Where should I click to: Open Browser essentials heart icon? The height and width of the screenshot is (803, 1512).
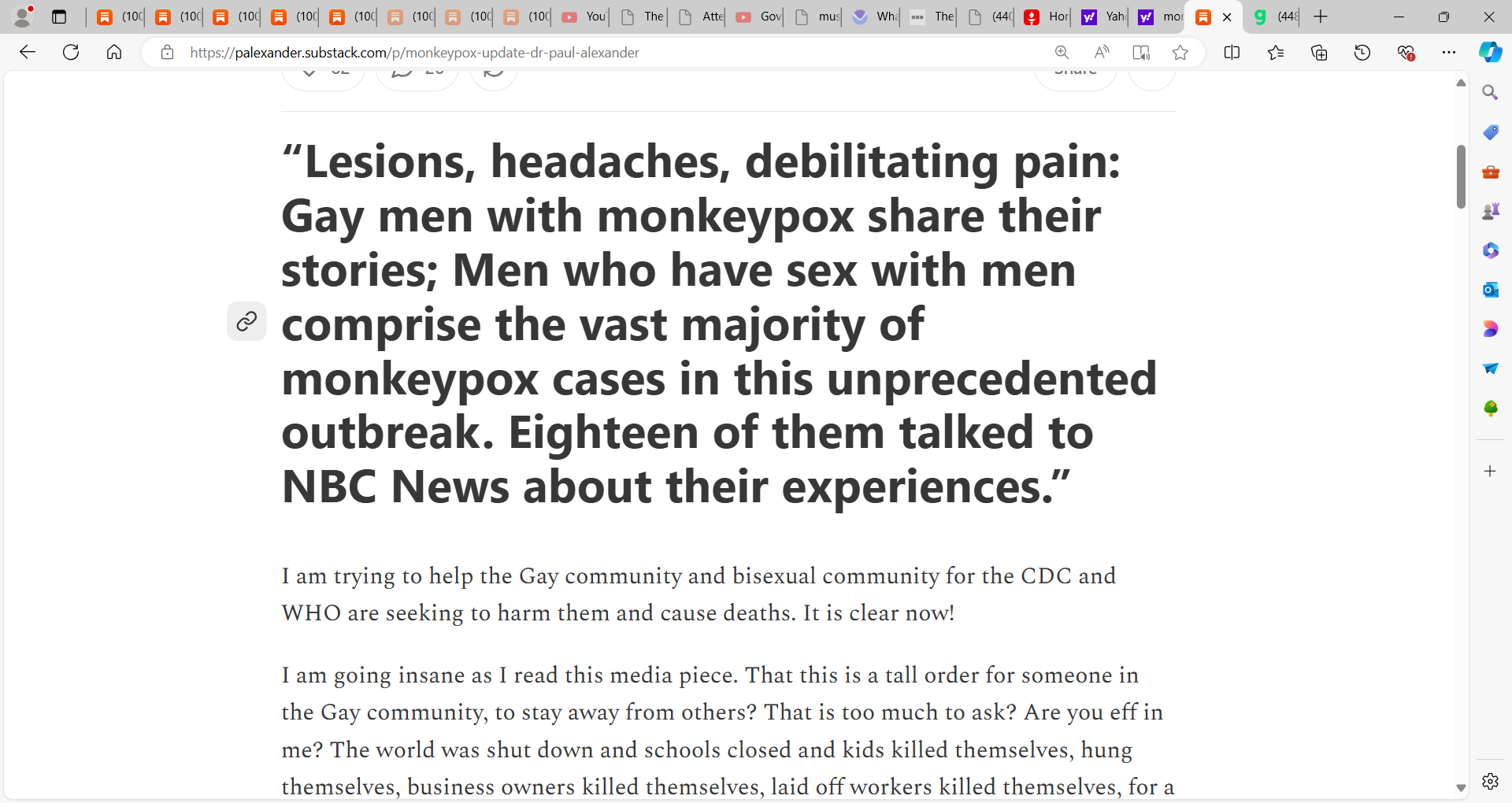tap(1406, 53)
